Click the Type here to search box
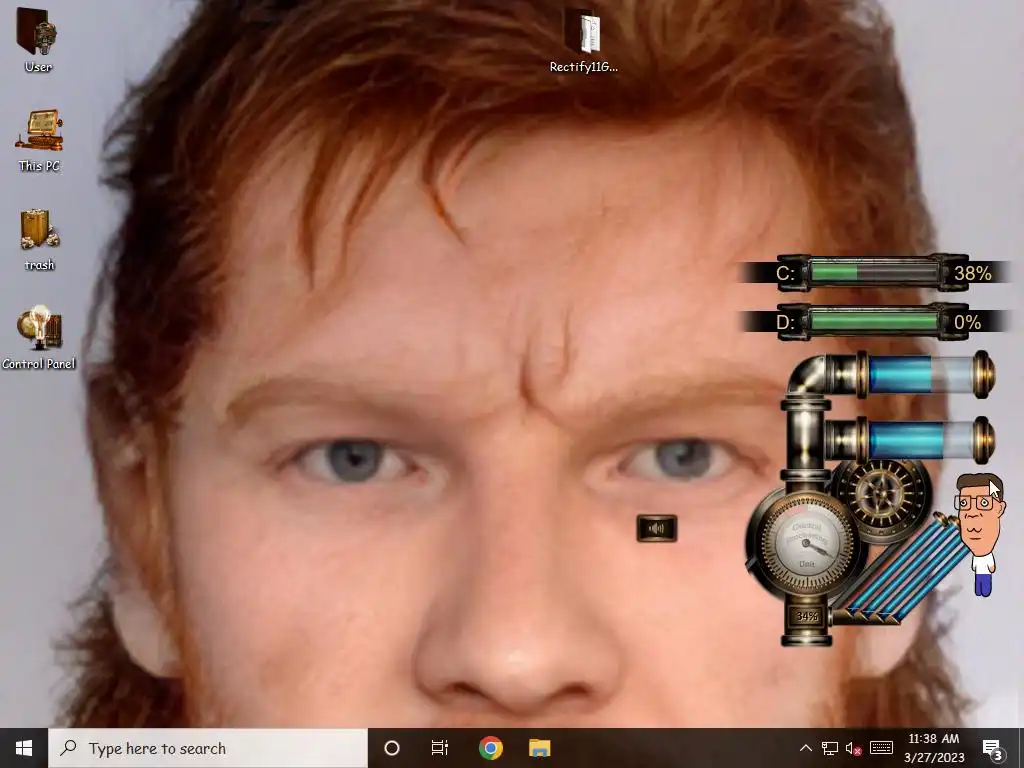1024x768 pixels. (208, 748)
